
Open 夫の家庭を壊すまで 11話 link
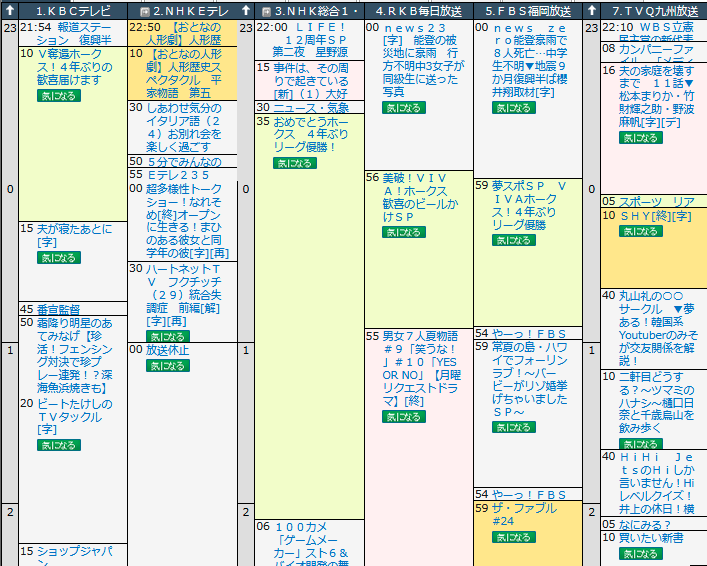[656, 97]
